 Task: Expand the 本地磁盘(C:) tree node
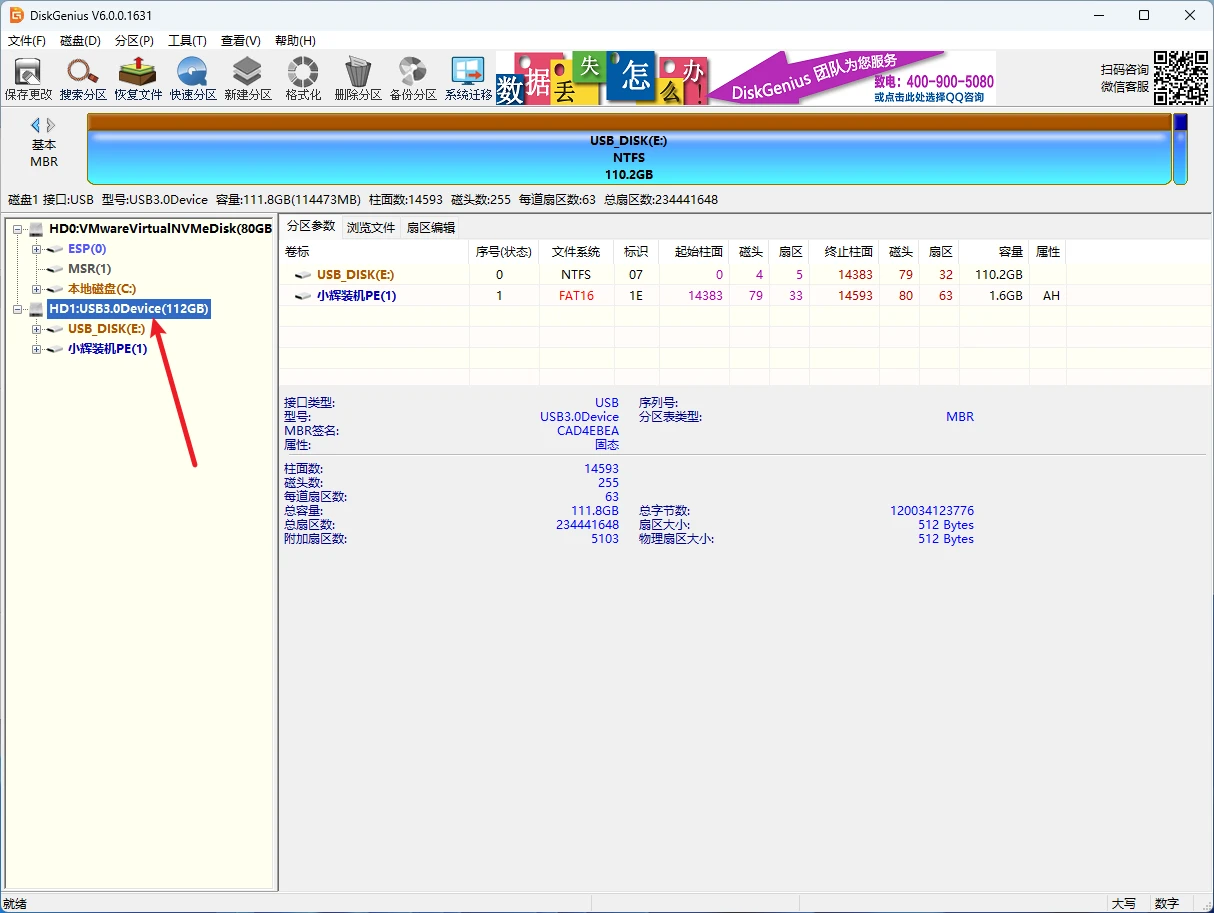point(37,289)
